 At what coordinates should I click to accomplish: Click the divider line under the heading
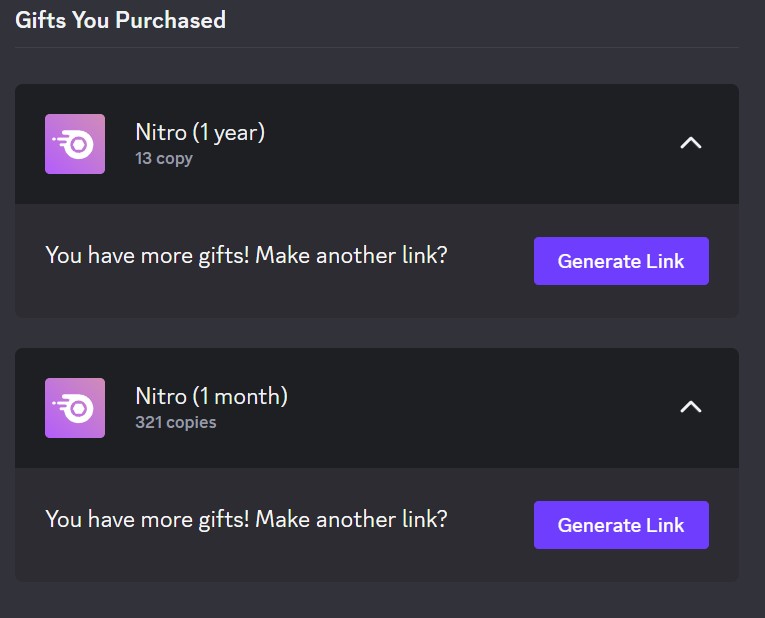tap(376, 47)
